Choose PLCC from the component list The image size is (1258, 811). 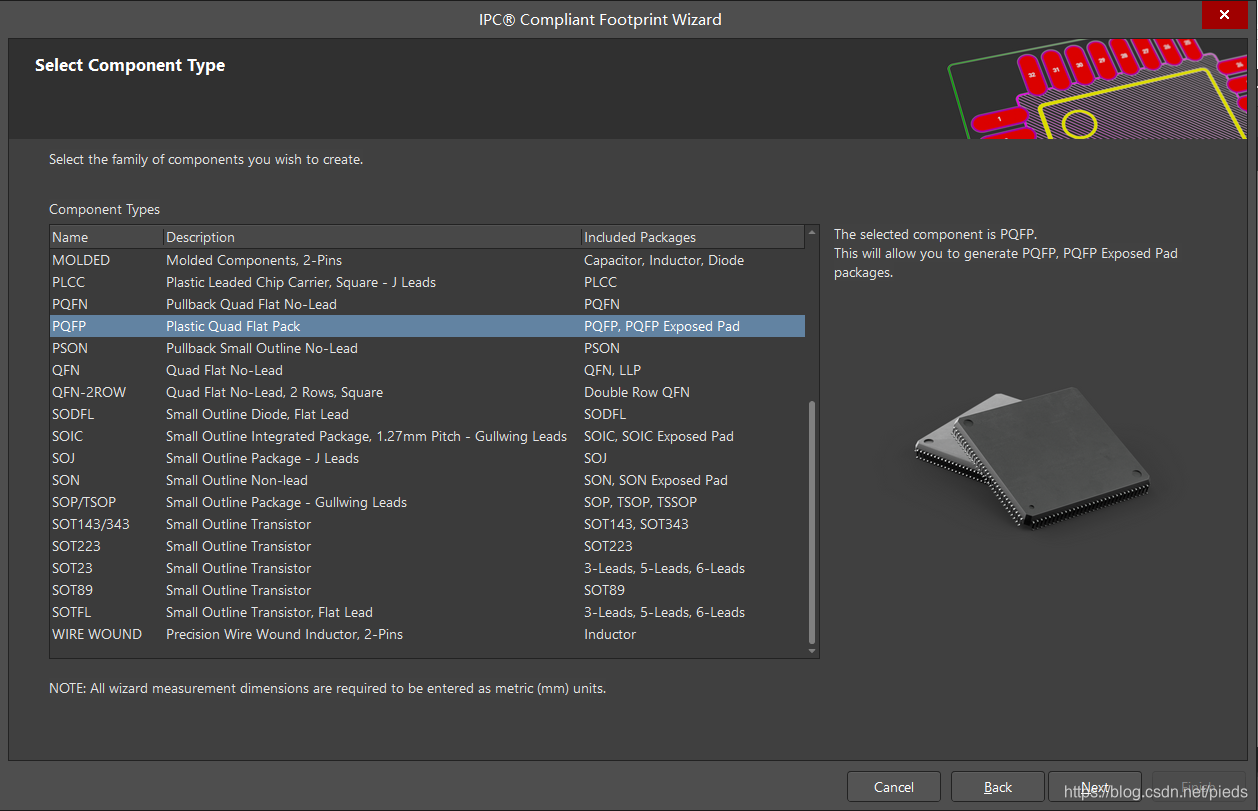point(69,282)
